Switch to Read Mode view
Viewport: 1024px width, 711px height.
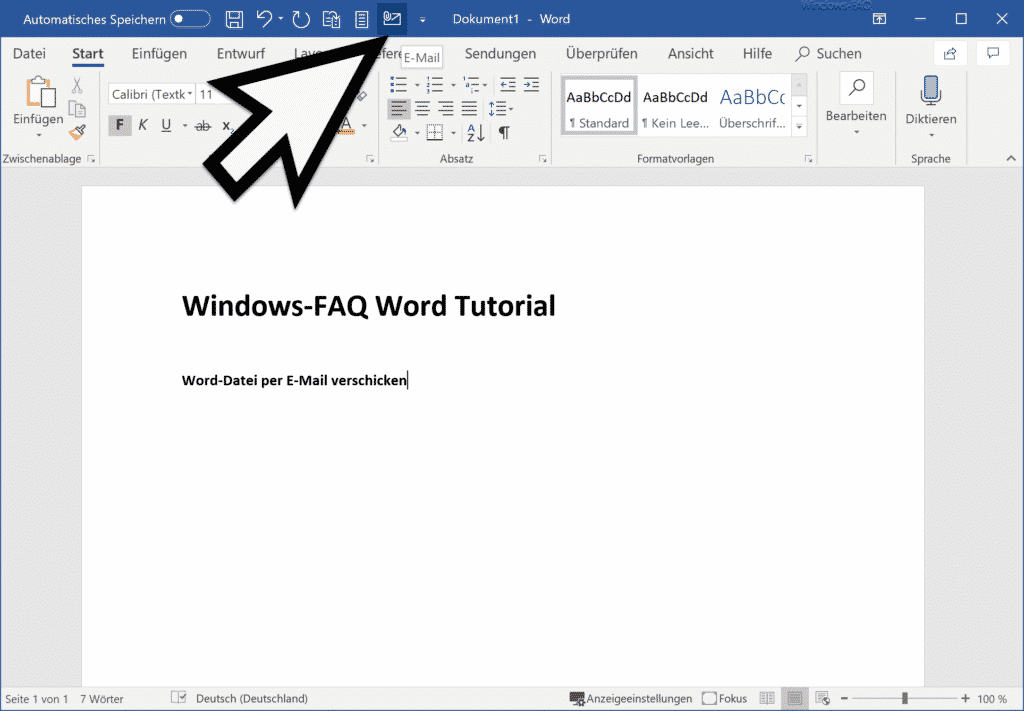click(767, 699)
